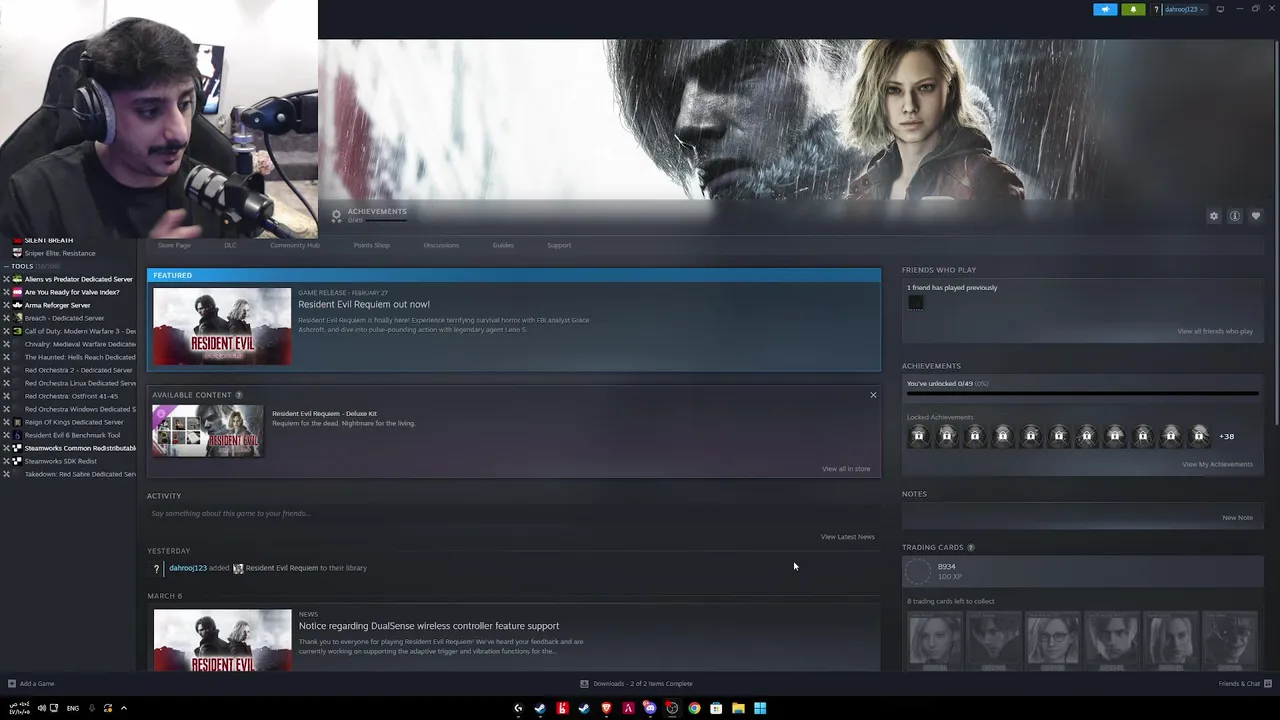Open featured Resident Evil Requiem thumbnail
This screenshot has width=1280, height=720.
pyautogui.click(x=222, y=326)
